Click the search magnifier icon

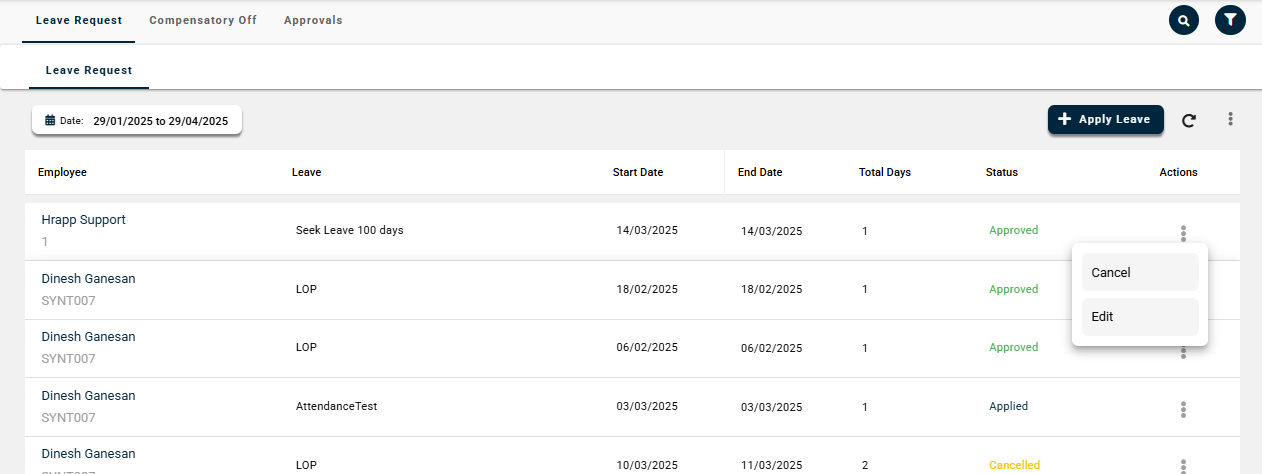pos(1183,20)
